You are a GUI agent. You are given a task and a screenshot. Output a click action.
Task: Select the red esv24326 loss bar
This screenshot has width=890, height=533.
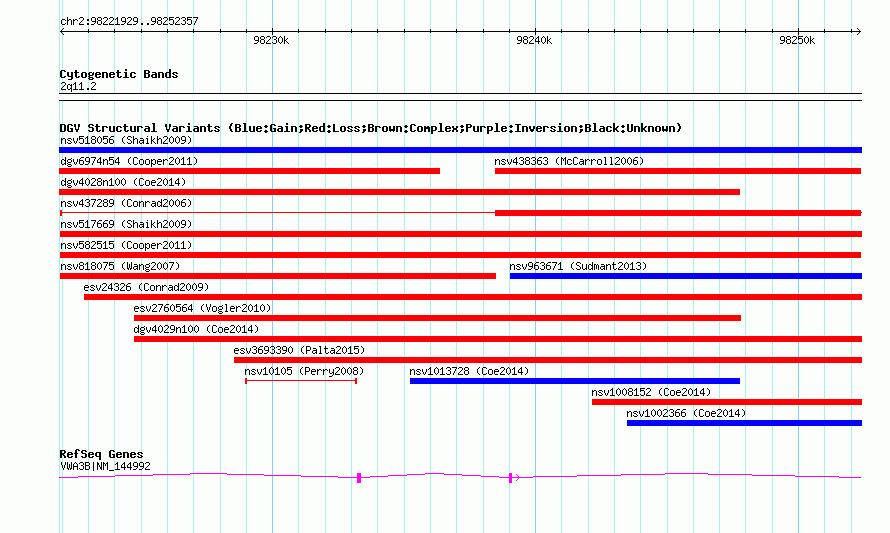pyautogui.click(x=473, y=297)
